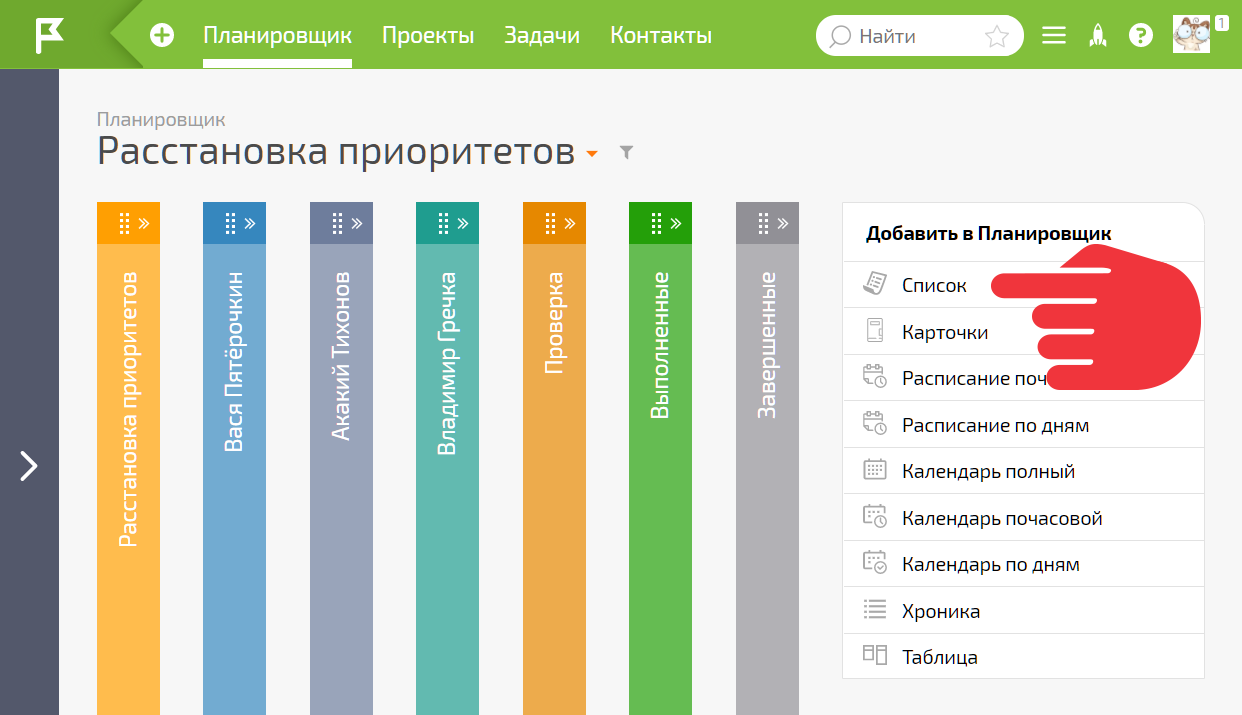Click the white flag logo
The width and height of the screenshot is (1242, 715).
(x=49, y=35)
